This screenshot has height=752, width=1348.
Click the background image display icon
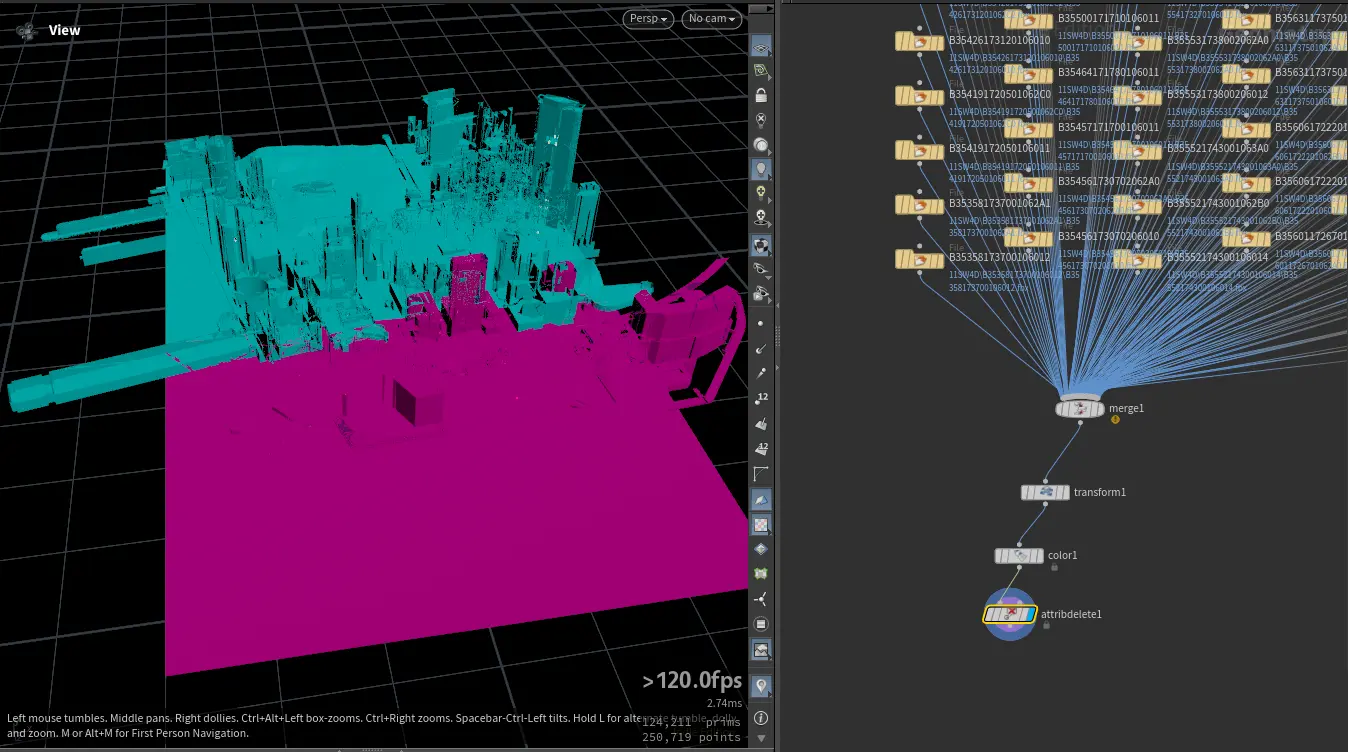[x=761, y=650]
